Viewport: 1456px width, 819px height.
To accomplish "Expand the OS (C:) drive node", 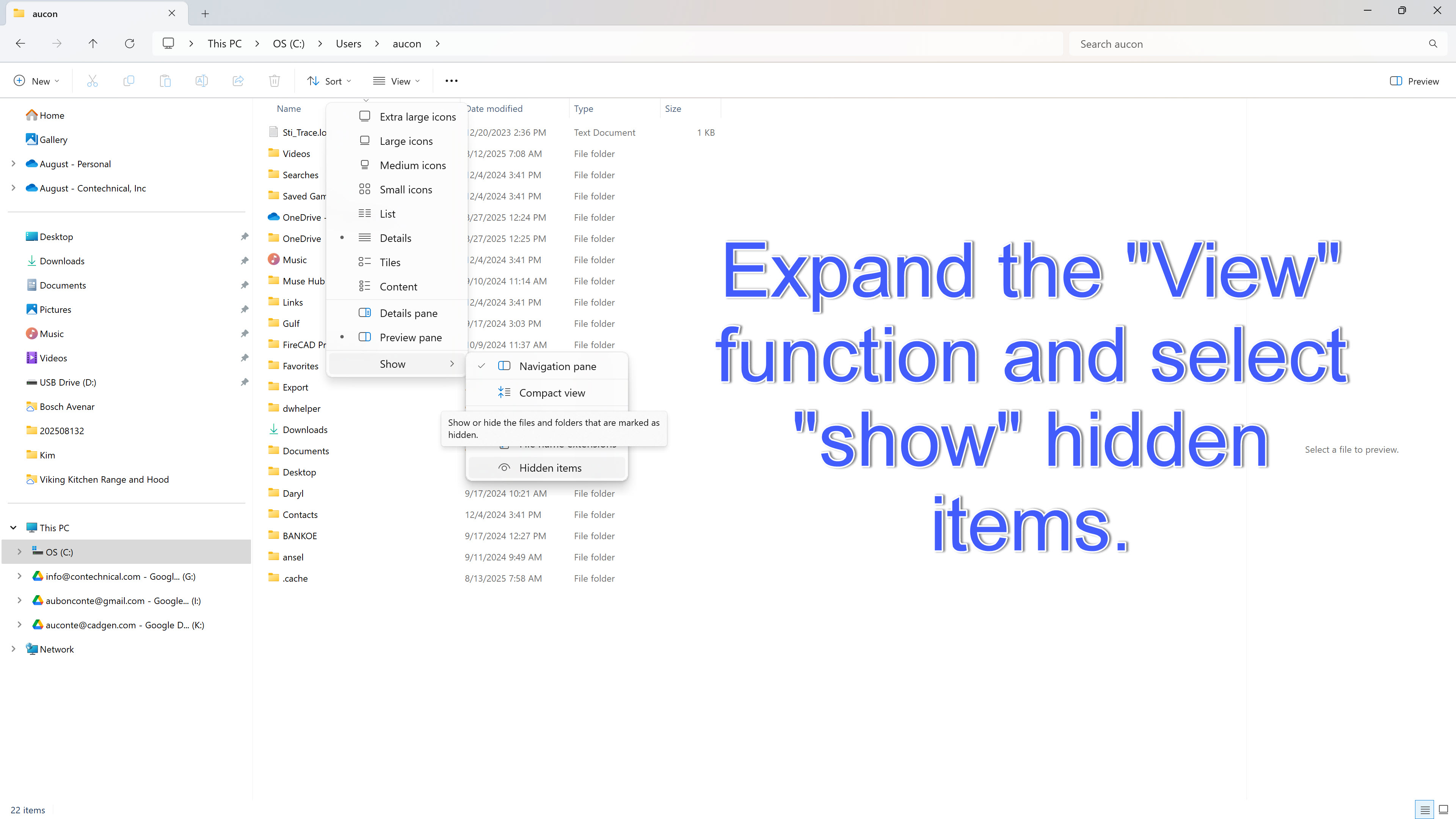I will click(19, 552).
